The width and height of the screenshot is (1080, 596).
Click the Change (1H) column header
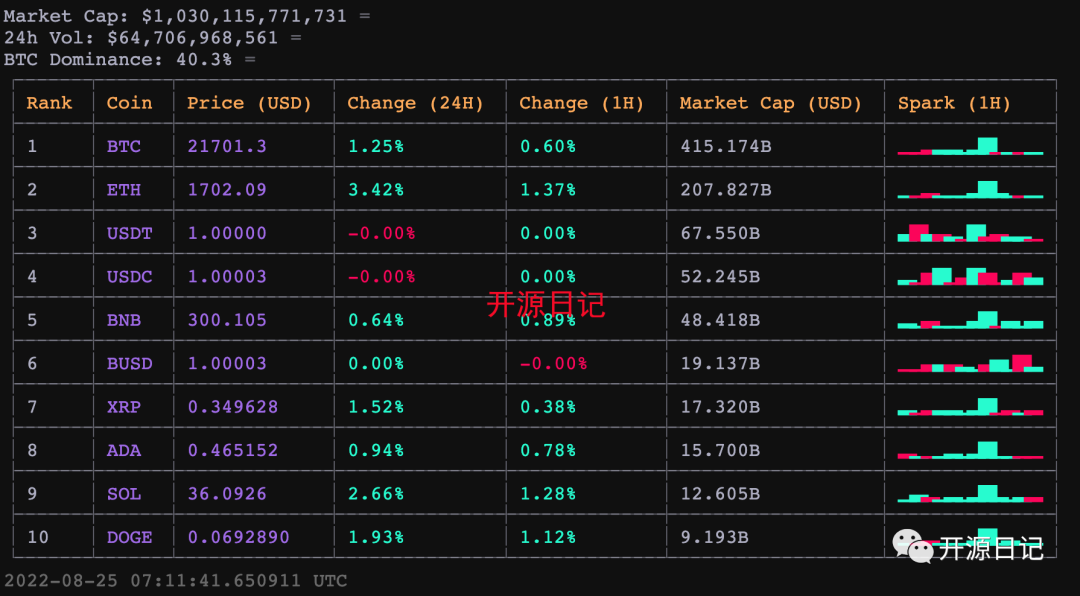tap(581, 103)
